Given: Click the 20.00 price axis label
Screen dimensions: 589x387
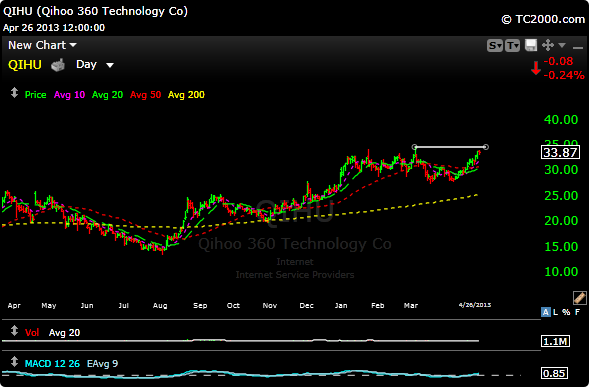Looking at the screenshot, I should [561, 221].
